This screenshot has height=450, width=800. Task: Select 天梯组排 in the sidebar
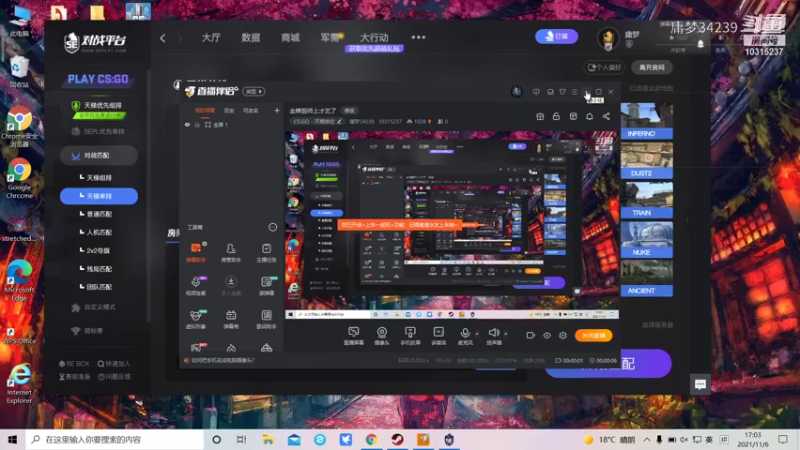(98, 178)
